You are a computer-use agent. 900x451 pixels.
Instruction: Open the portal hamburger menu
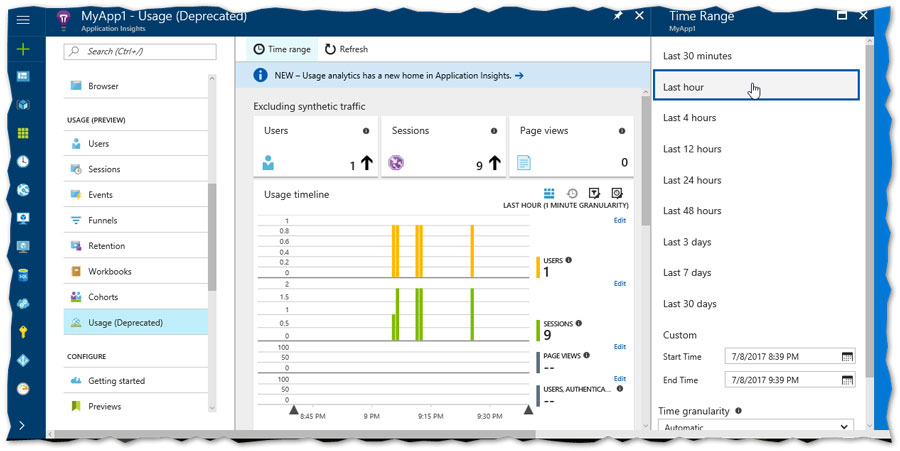[x=23, y=20]
